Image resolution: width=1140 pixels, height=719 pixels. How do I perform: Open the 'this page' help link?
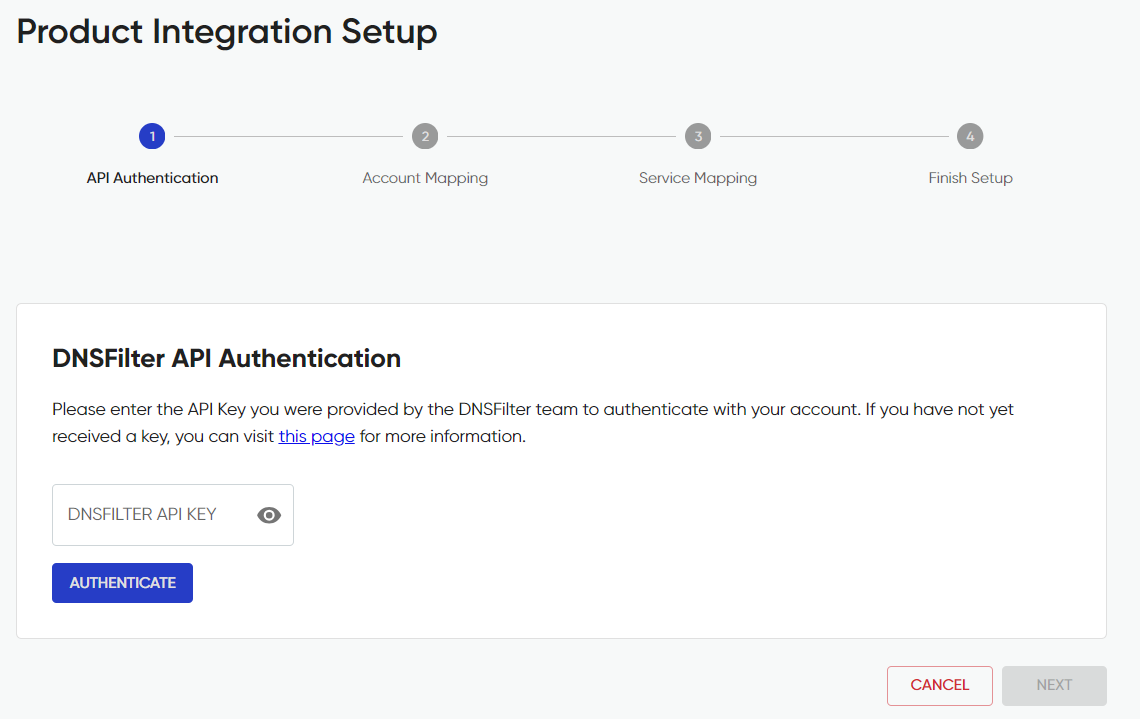click(316, 436)
